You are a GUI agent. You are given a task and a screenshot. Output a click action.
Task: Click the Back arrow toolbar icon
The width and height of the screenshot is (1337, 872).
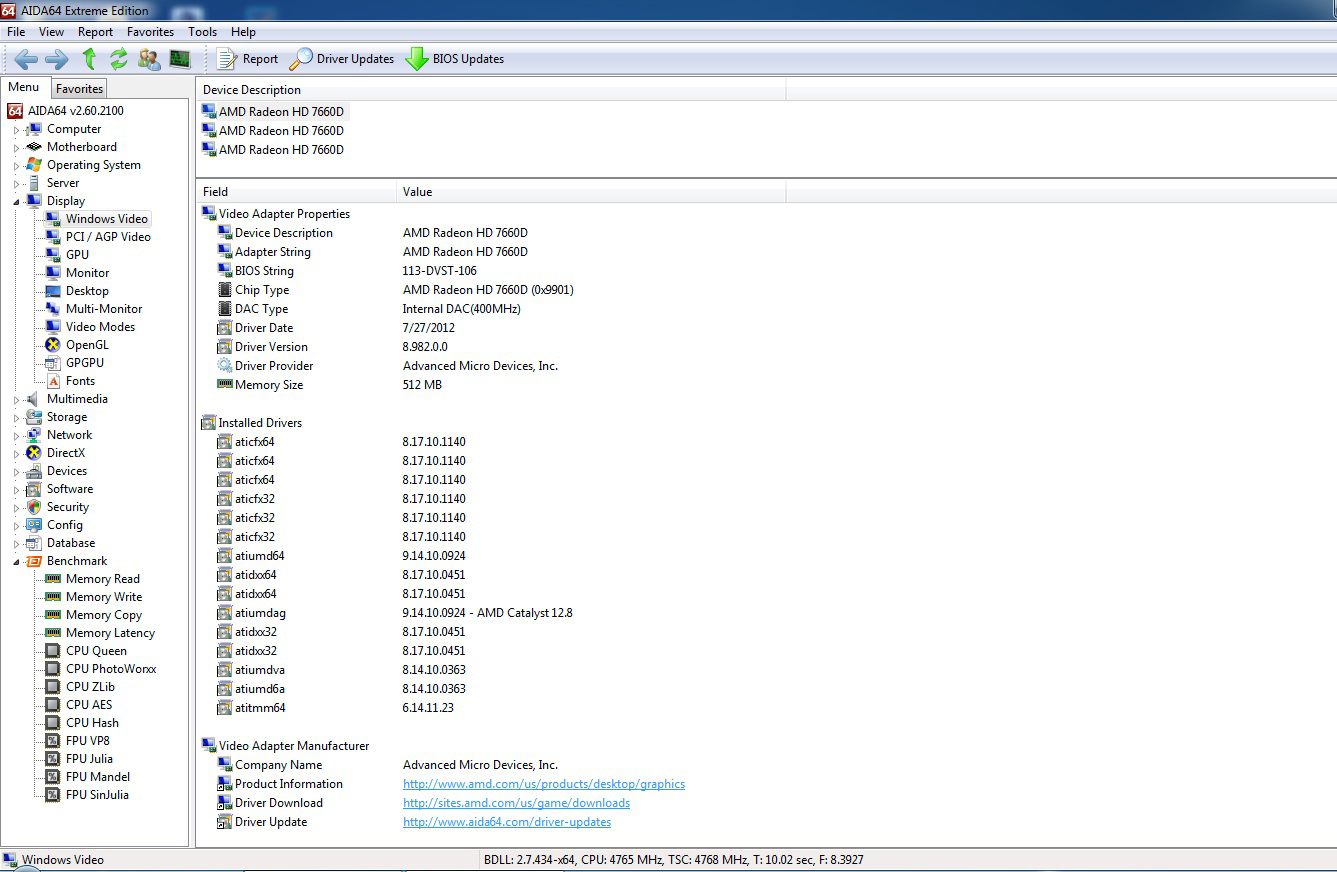pos(26,59)
